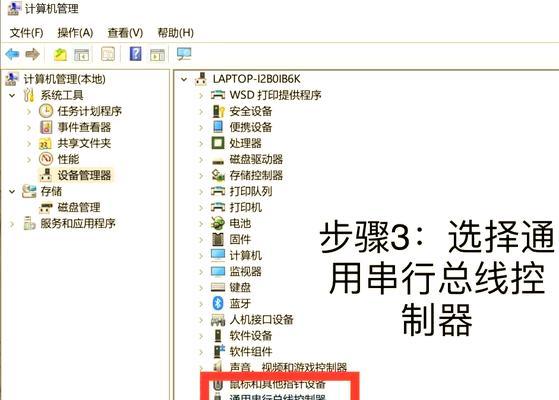Click the scan for hardware changes monitor icon

click(184, 54)
